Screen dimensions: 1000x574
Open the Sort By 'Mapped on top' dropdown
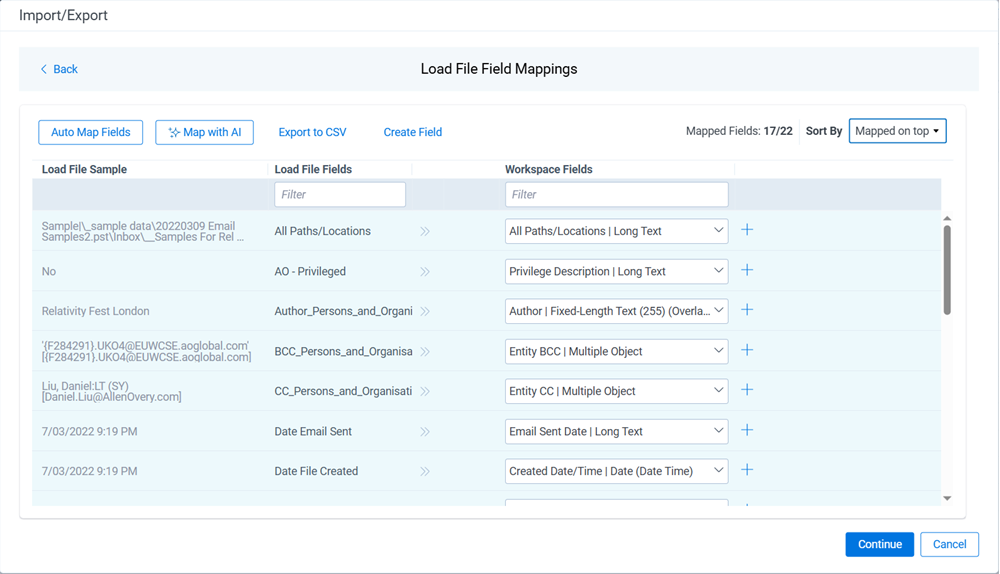(897, 131)
